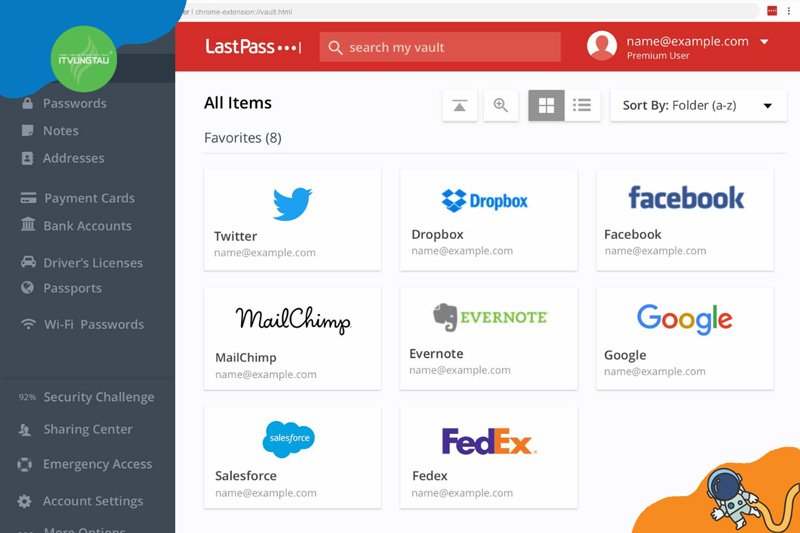Click the LastPass extension icon in browser toolbar
Viewport: 800px width, 533px height.
(772, 11)
